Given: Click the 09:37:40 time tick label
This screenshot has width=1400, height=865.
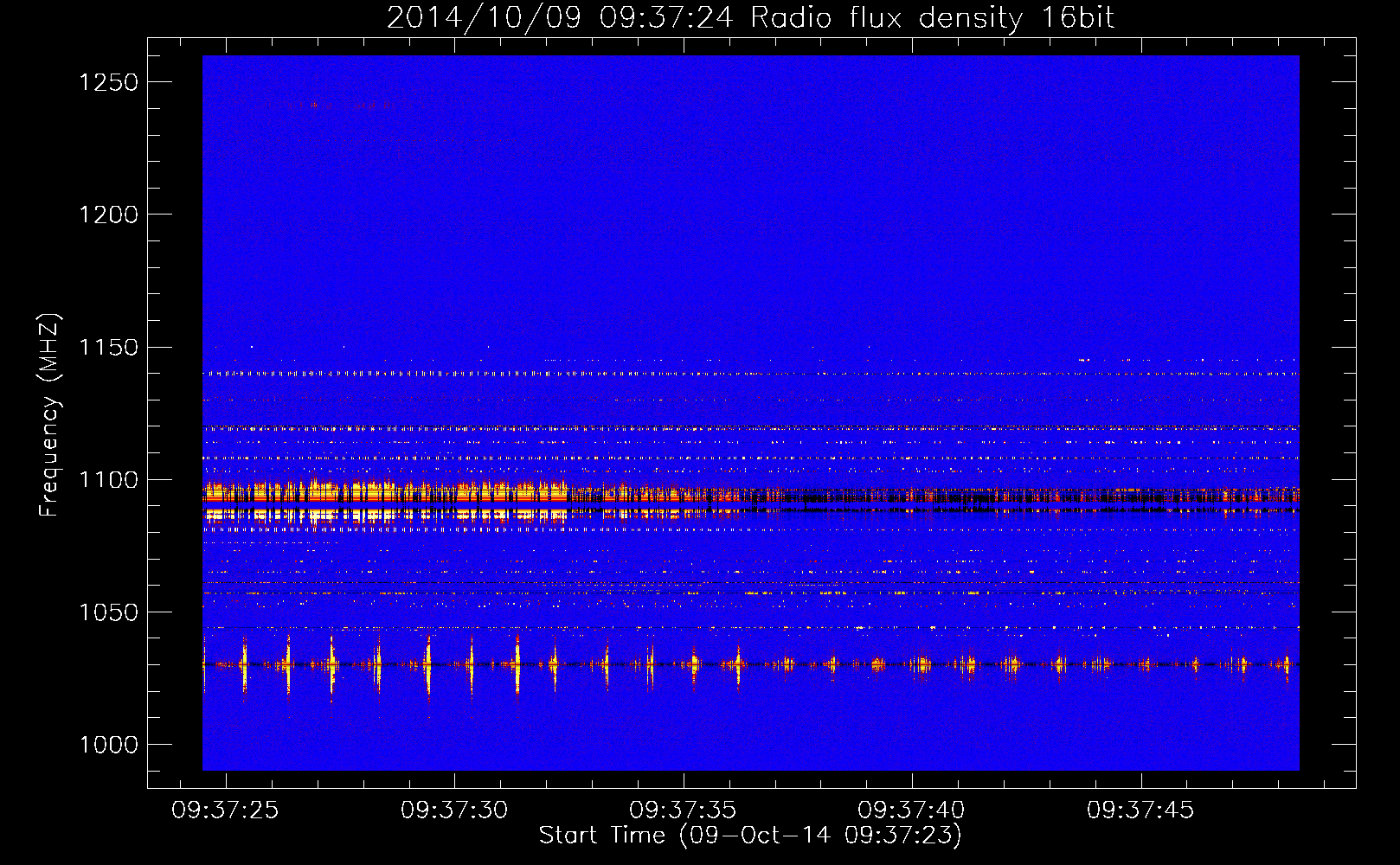Looking at the screenshot, I should coord(911,811).
